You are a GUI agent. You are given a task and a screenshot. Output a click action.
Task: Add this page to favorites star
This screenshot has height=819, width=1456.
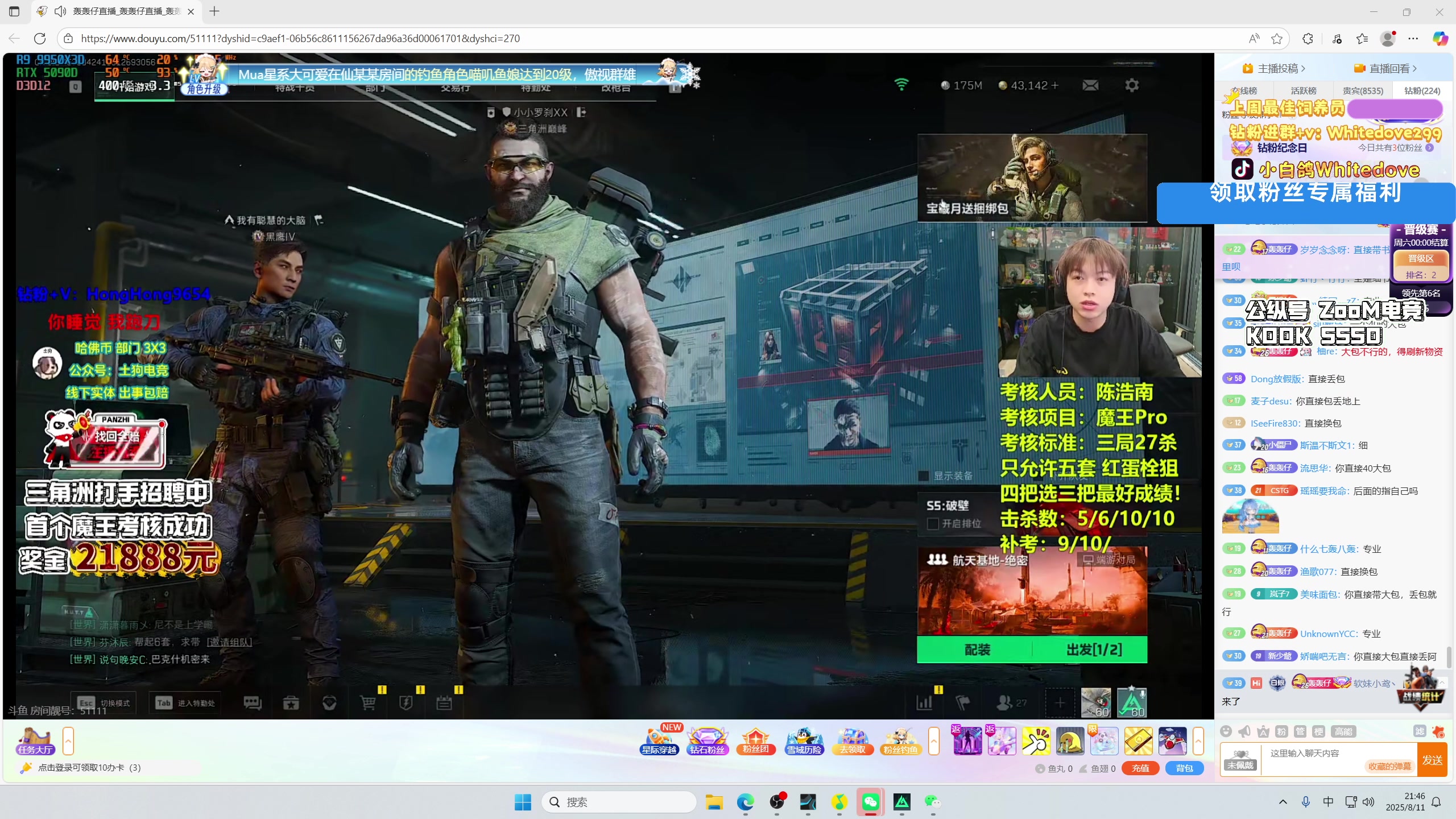pyautogui.click(x=1277, y=38)
